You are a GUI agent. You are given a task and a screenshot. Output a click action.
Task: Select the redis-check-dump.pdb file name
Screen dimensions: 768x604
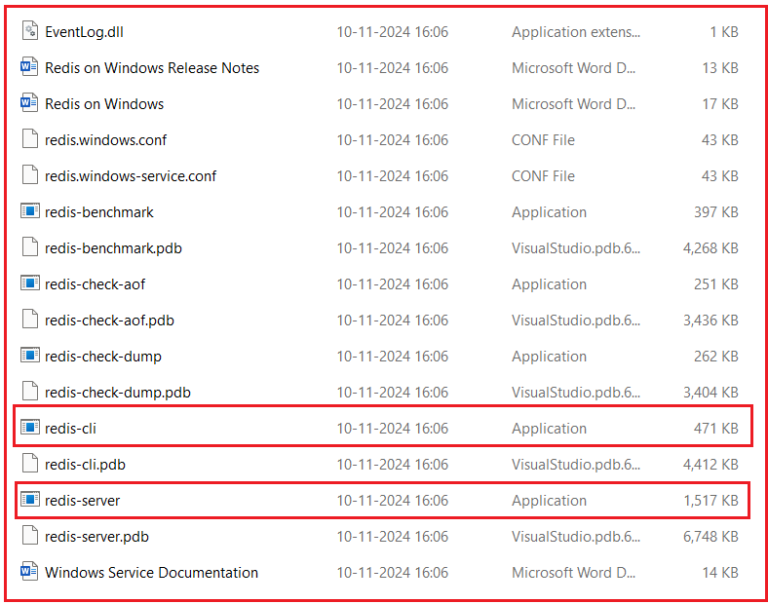pyautogui.click(x=117, y=392)
